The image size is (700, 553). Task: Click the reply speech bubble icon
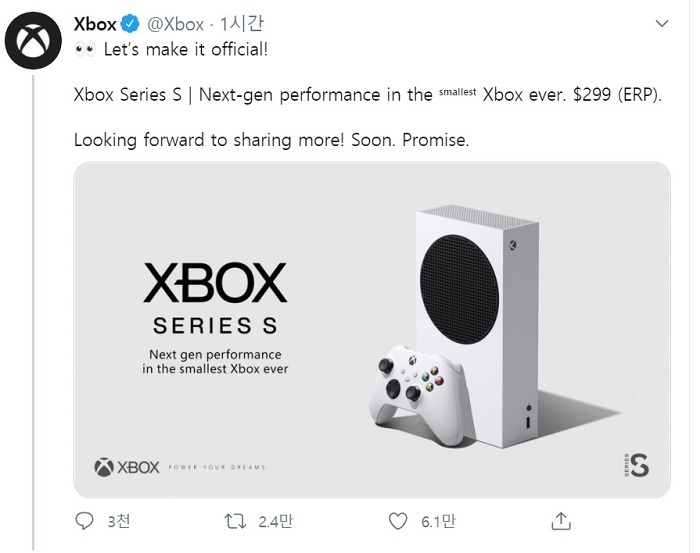click(85, 521)
